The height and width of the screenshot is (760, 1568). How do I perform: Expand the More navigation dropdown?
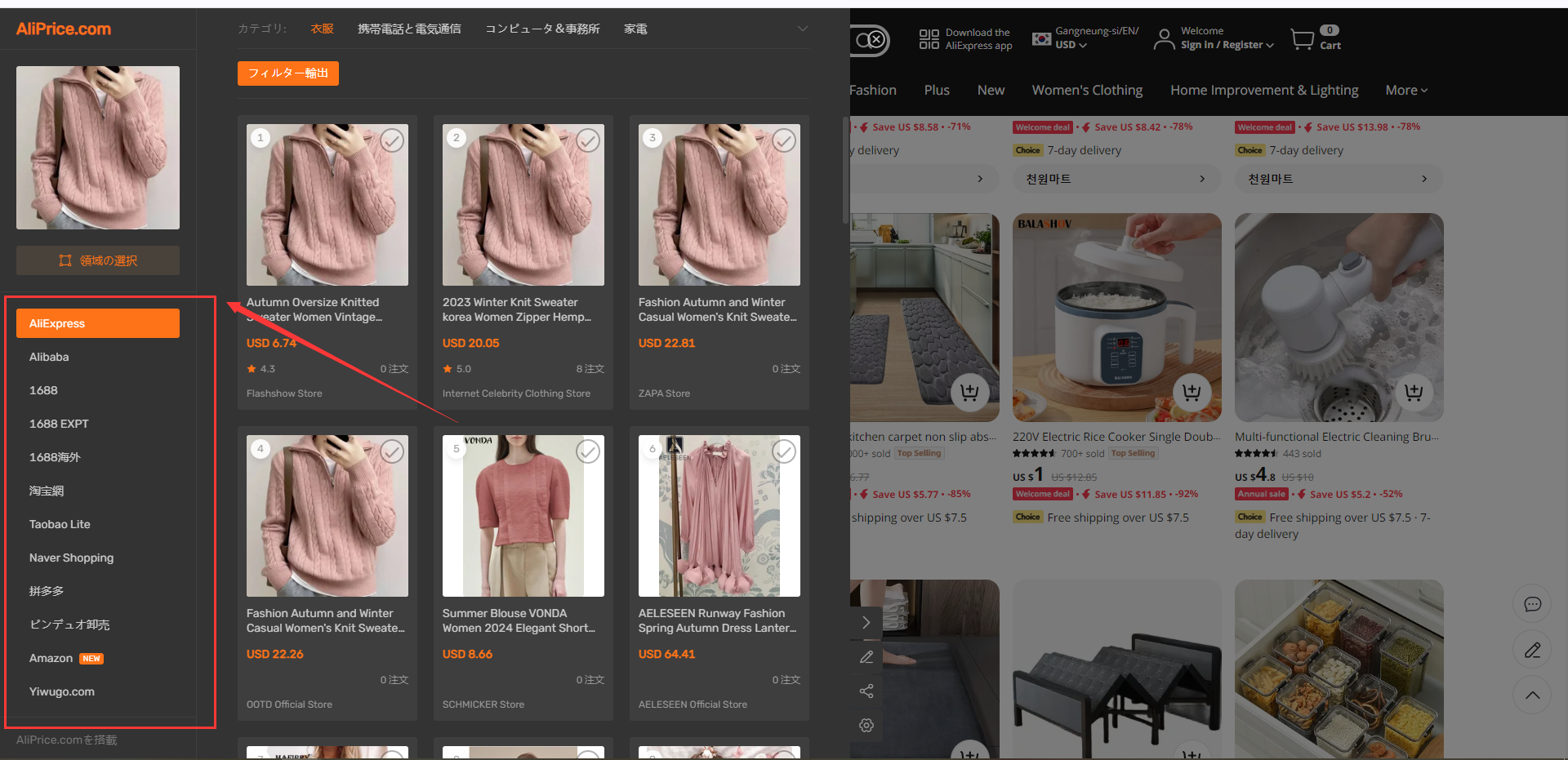[x=1406, y=90]
